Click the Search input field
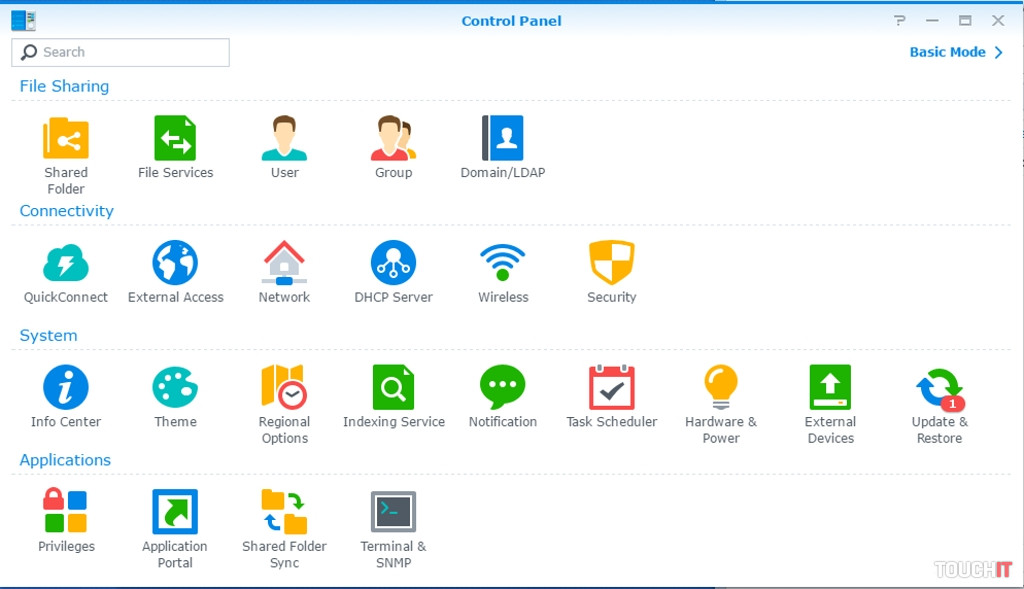This screenshot has height=589, width=1024. pyautogui.click(x=120, y=52)
